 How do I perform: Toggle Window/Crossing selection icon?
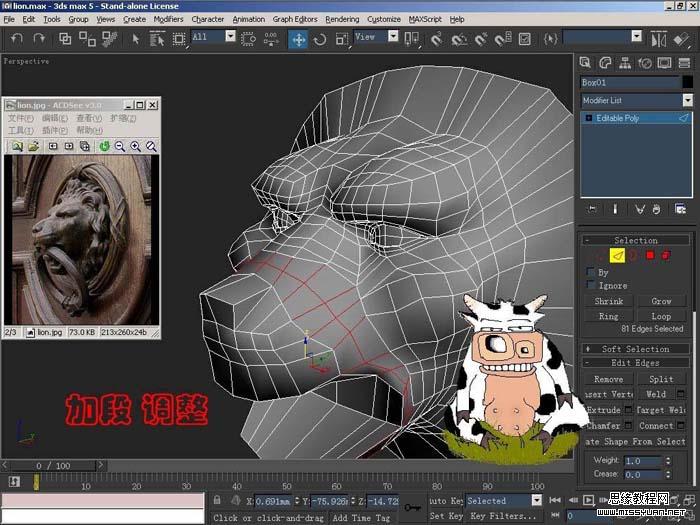point(248,39)
